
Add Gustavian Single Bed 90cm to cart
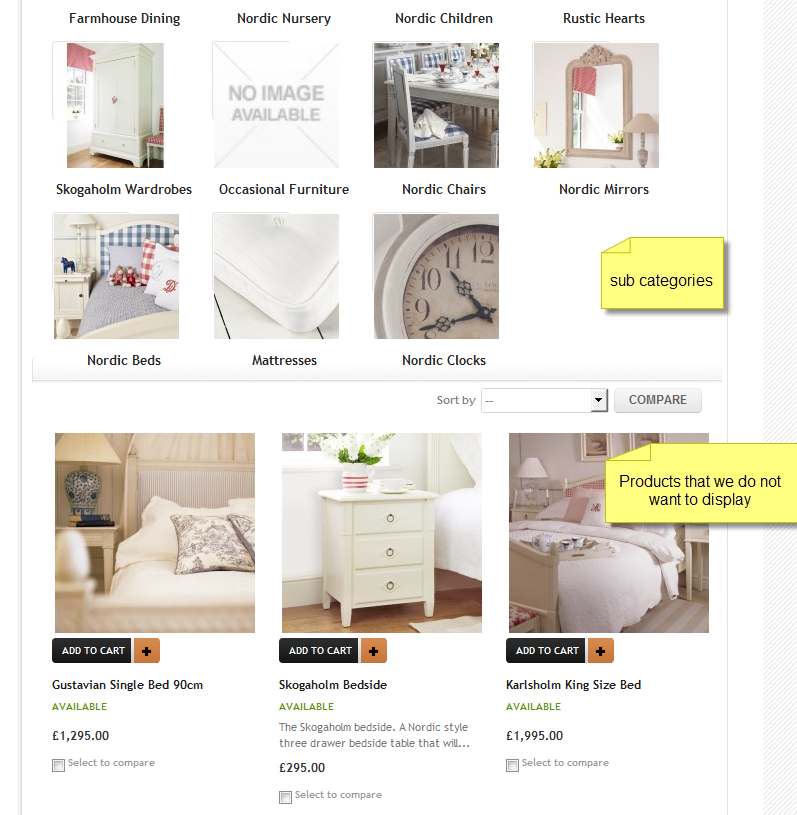(x=93, y=650)
